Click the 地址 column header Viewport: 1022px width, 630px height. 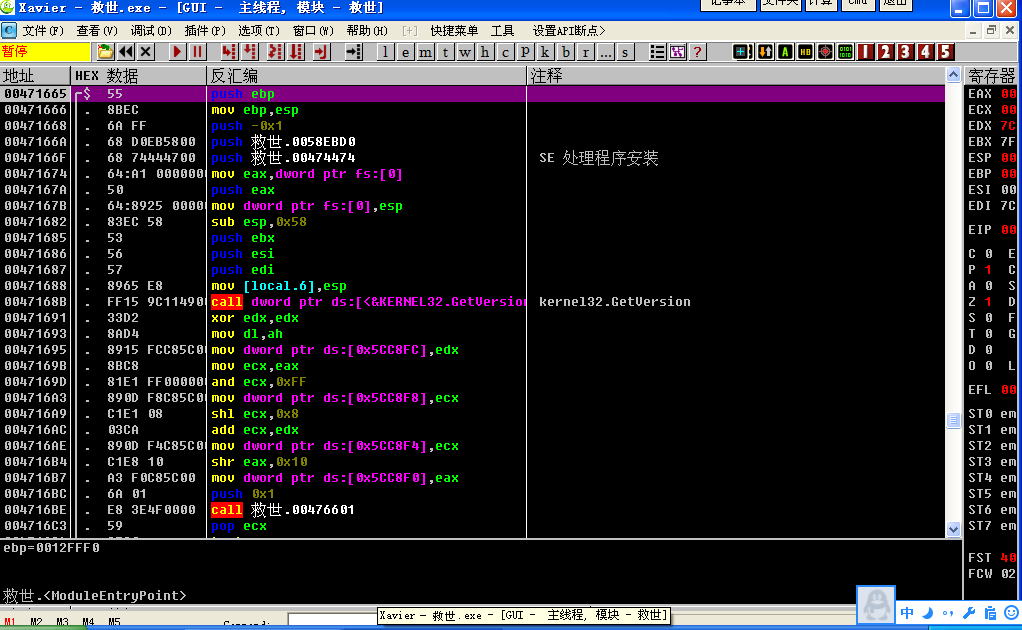[35, 76]
